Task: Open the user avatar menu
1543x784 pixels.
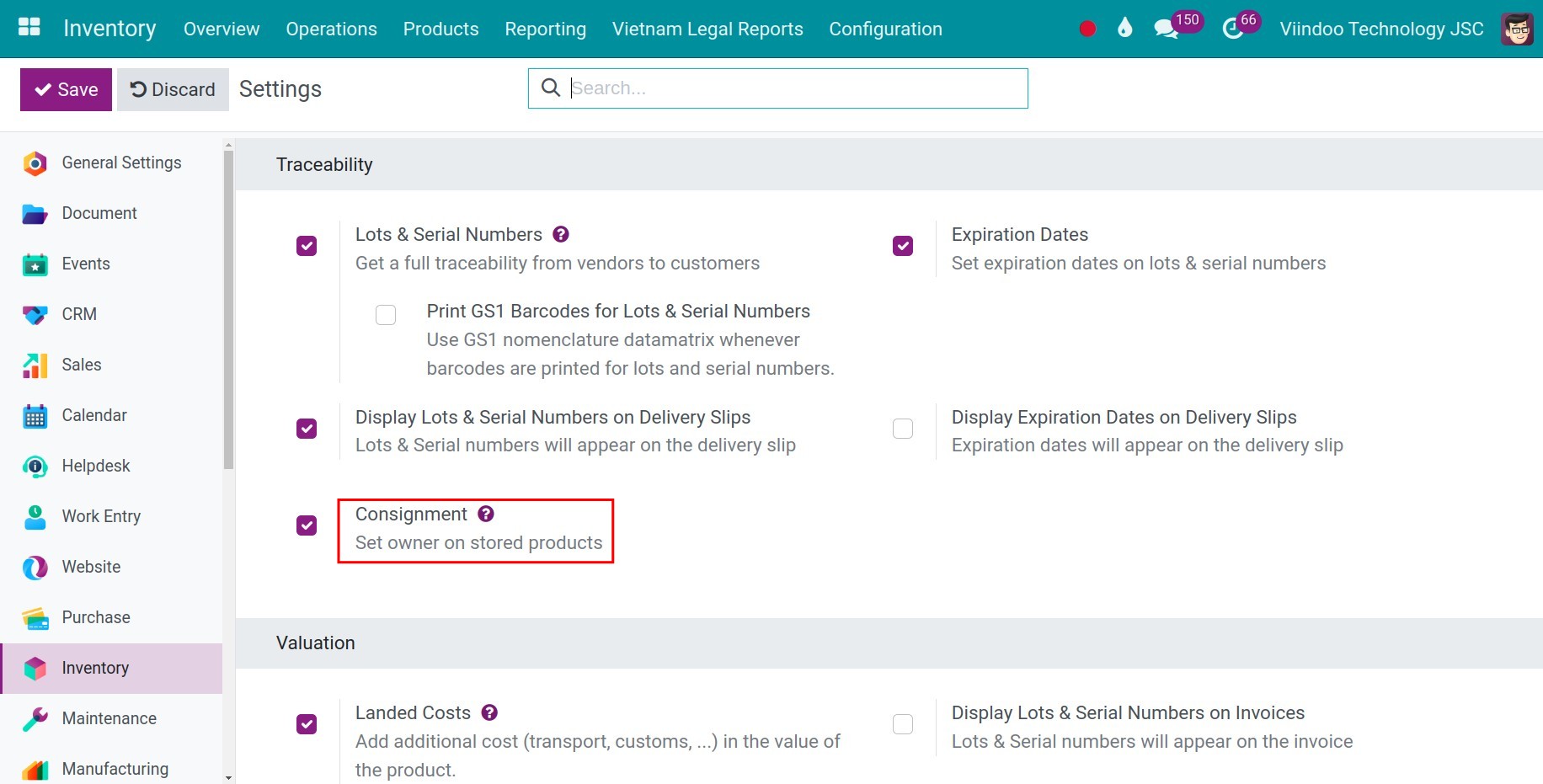Action: tap(1518, 29)
